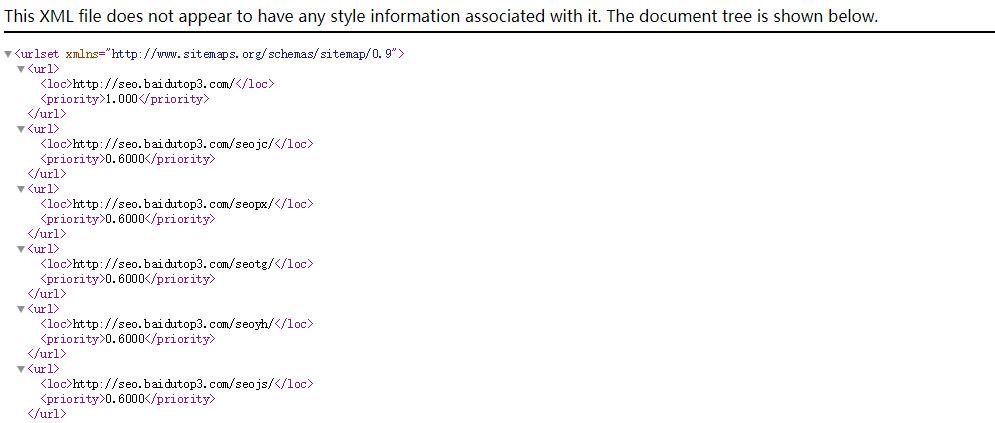
Task: Collapse the url node for seoyh
Action: [21, 309]
